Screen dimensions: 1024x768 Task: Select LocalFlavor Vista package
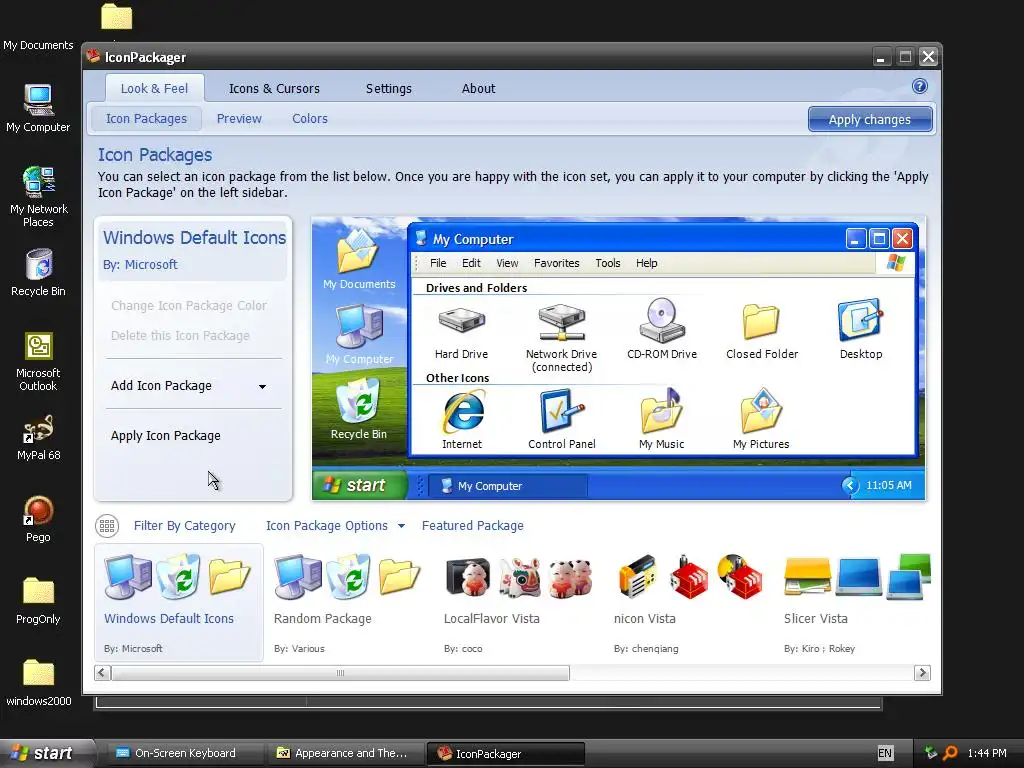point(519,603)
